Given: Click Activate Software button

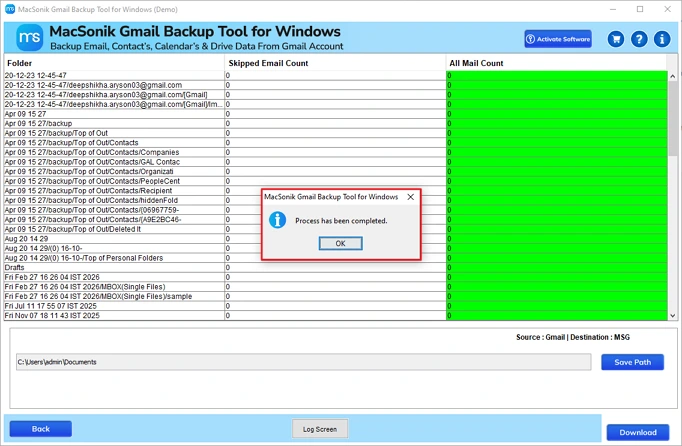Looking at the screenshot, I should click(558, 39).
